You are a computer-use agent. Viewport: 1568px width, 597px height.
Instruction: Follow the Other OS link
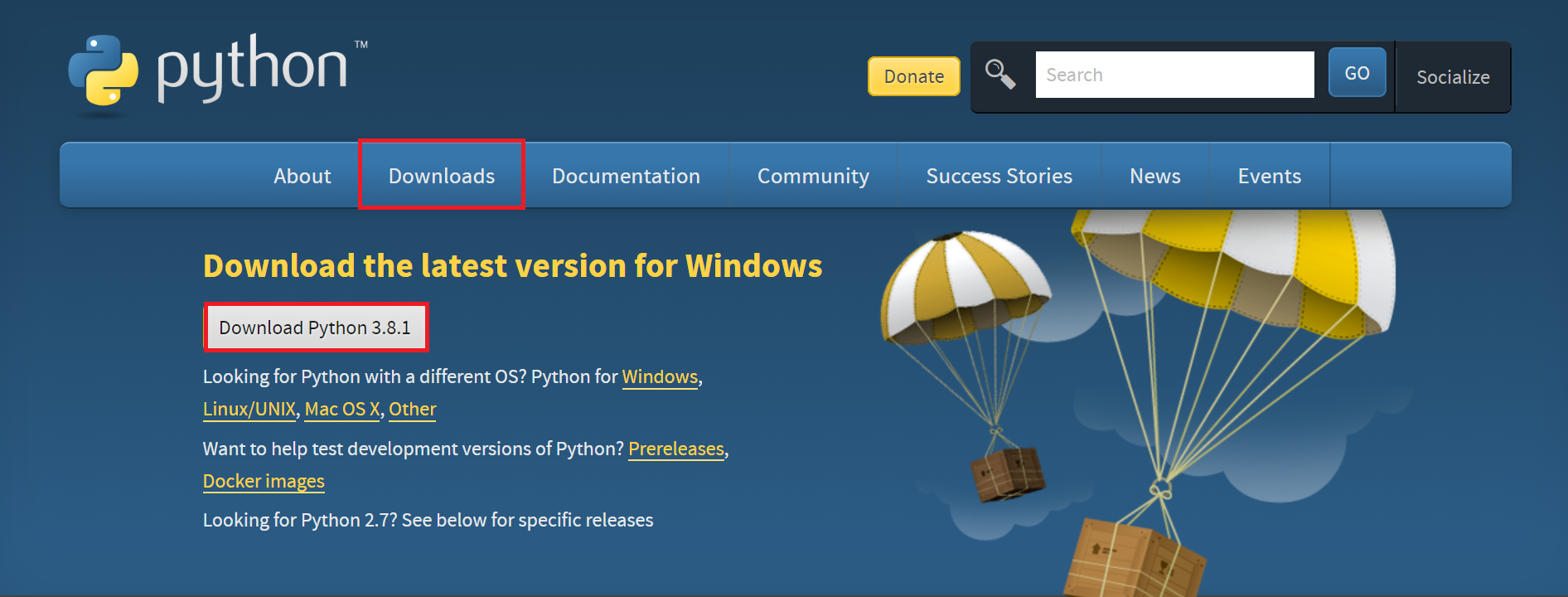pyautogui.click(x=413, y=409)
